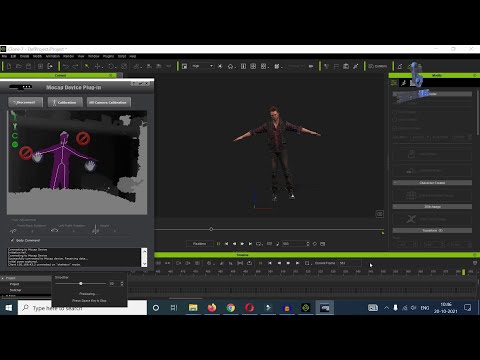Image resolution: width=480 pixels, height=360 pixels.
Task: Click the Mocap log scroll down arrow
Action: pos(144,264)
